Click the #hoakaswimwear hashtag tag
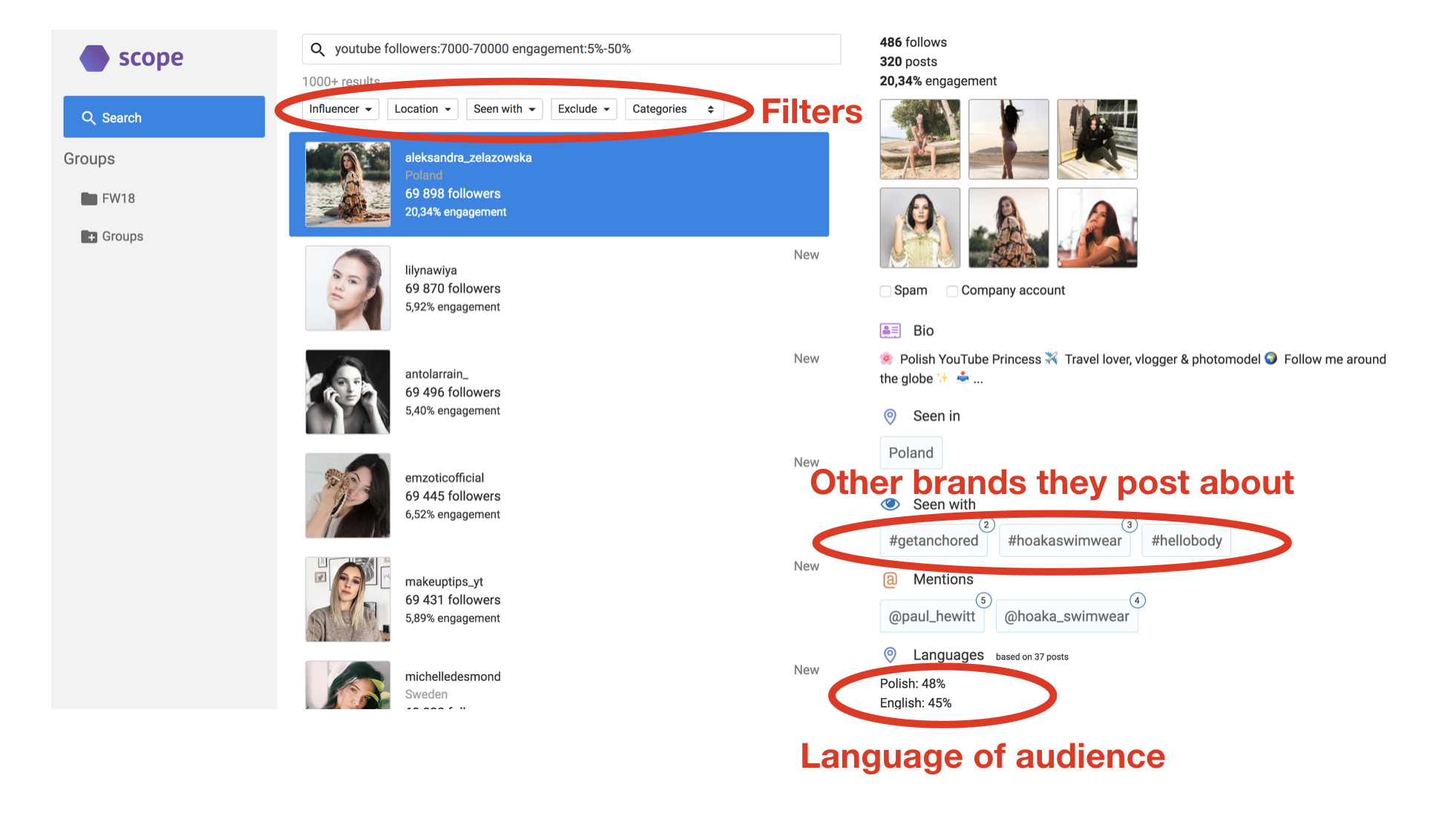 click(x=1064, y=541)
